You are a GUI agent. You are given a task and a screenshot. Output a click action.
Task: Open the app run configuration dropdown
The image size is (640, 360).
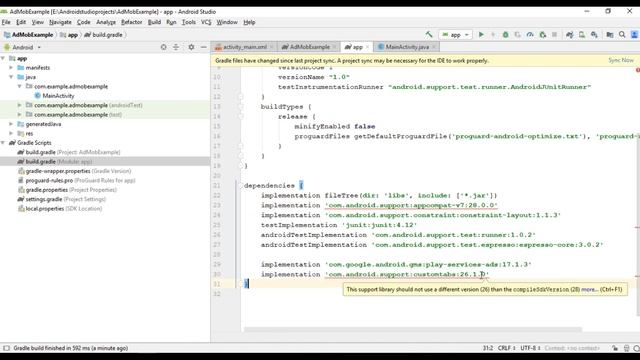pyautogui.click(x=455, y=35)
